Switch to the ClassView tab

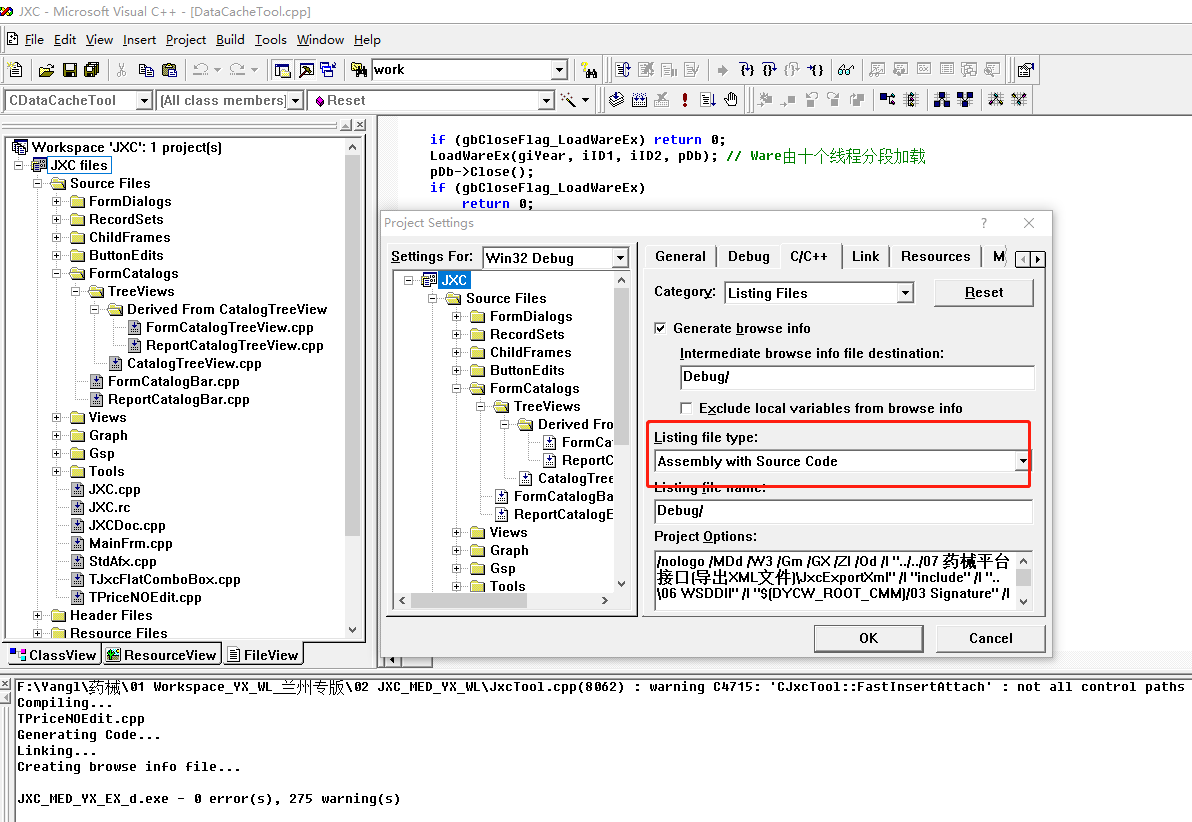pos(53,655)
